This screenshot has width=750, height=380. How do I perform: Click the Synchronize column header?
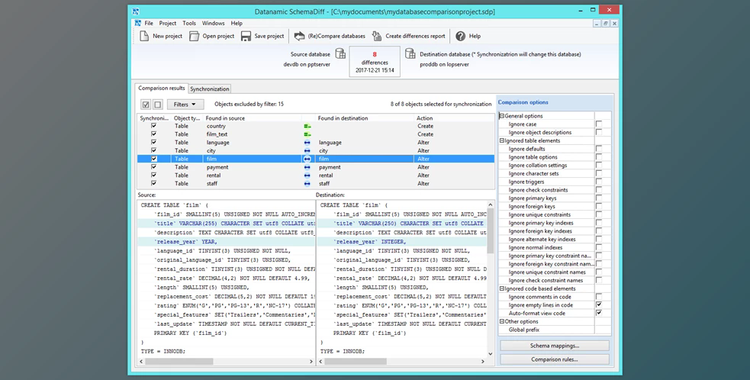(154, 118)
